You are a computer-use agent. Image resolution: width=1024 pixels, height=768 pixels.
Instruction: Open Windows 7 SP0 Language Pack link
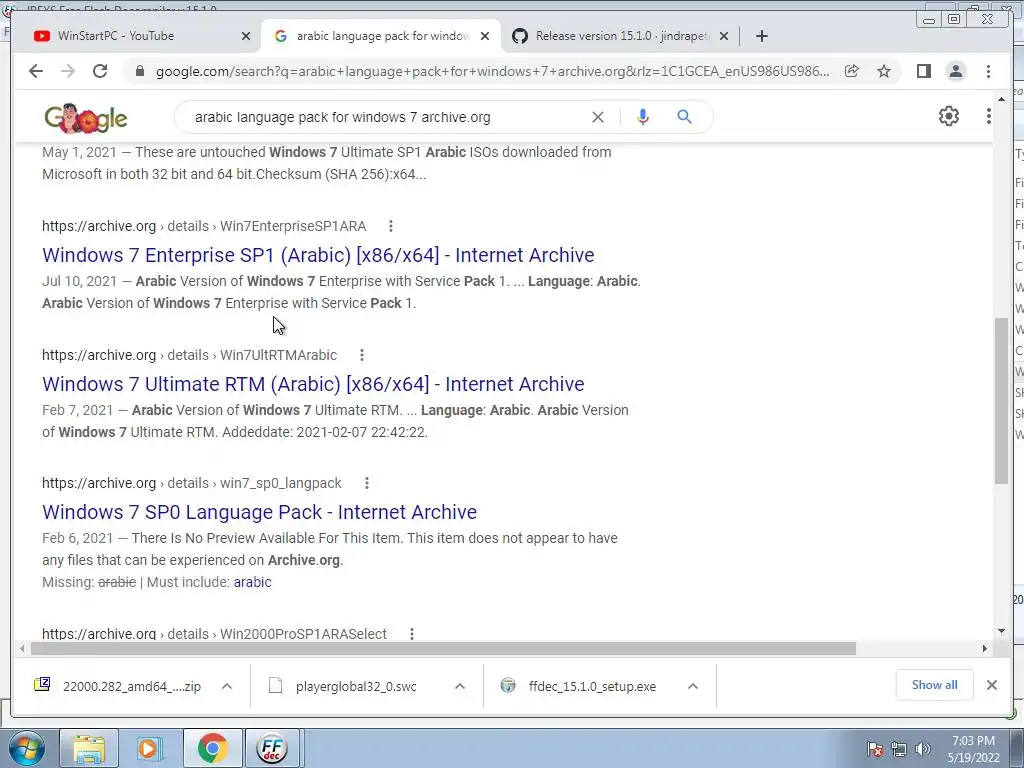pyautogui.click(x=259, y=512)
